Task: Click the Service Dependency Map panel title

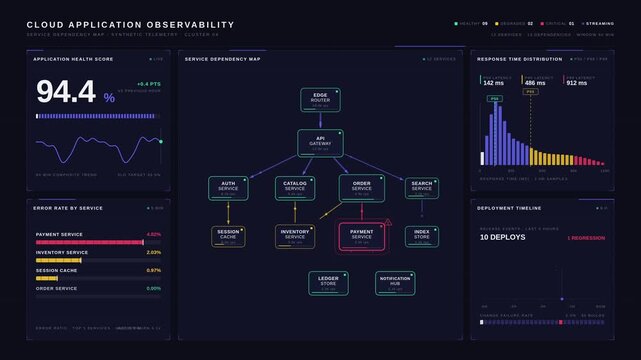Action: [222, 59]
